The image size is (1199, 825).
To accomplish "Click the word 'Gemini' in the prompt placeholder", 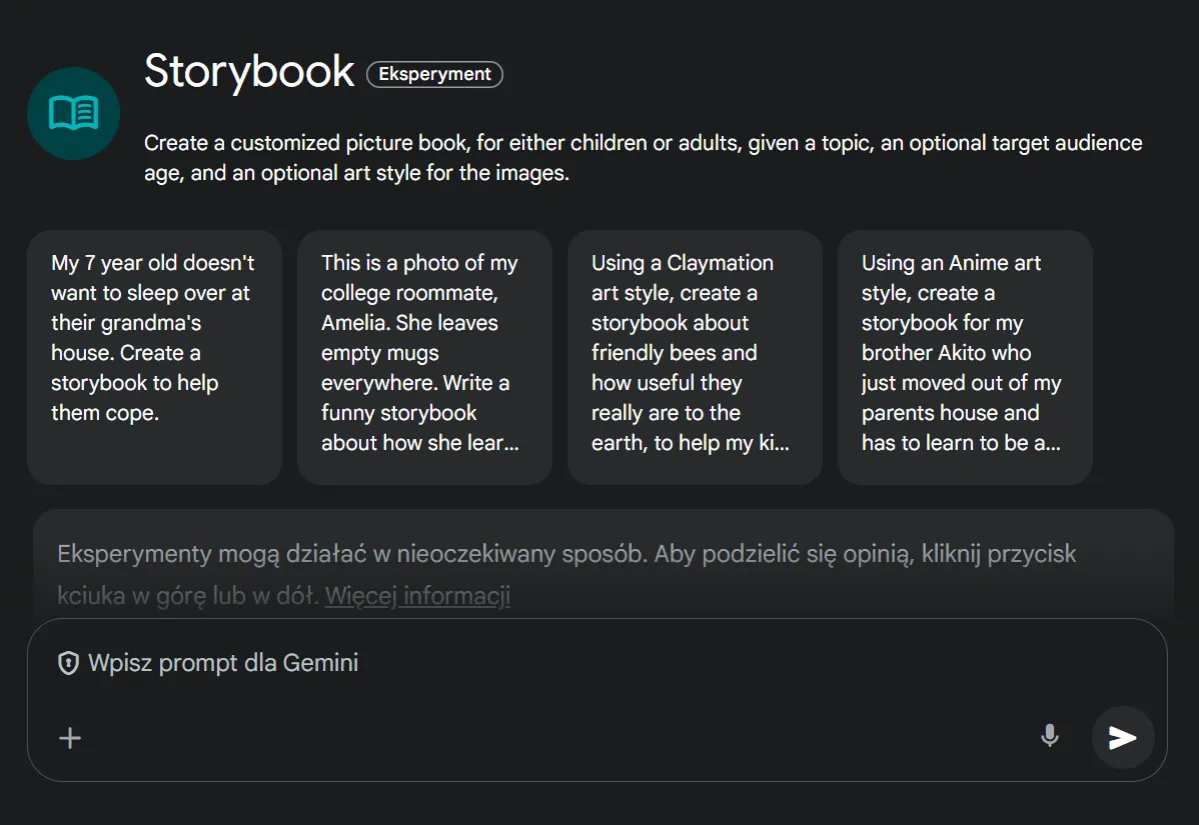I will pyautogui.click(x=320, y=663).
